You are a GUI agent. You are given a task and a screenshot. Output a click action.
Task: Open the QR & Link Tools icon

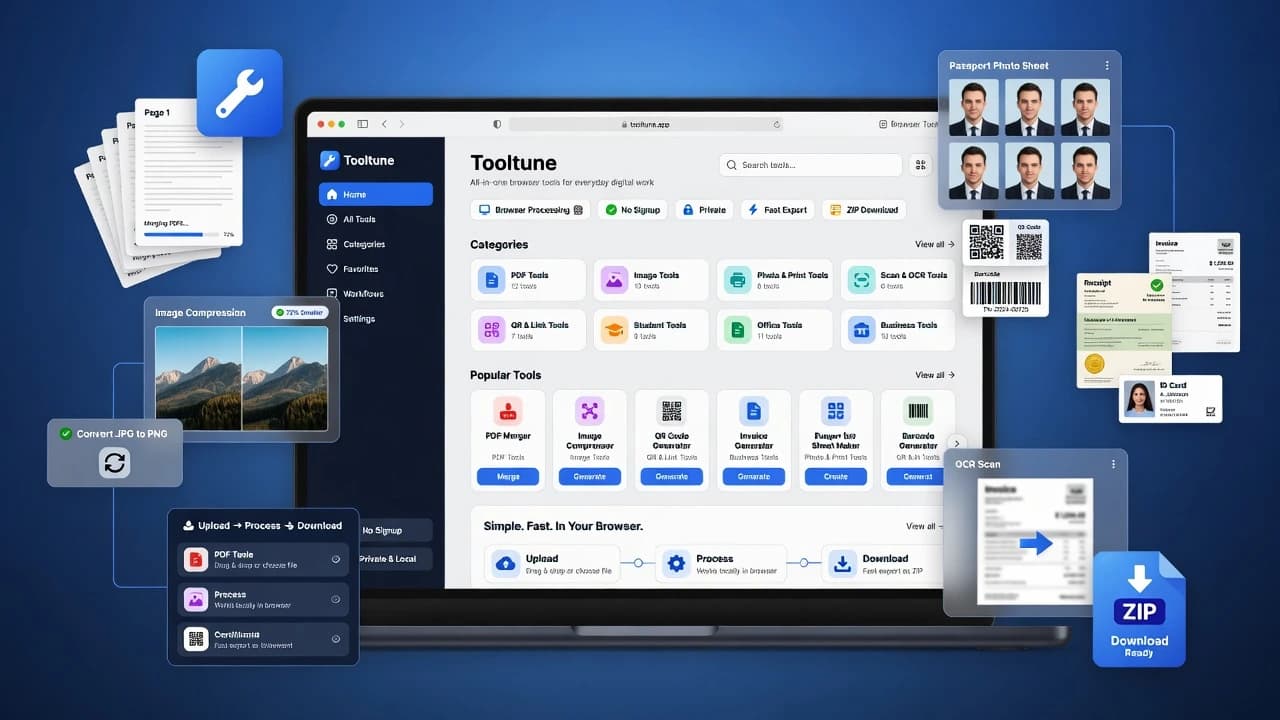(x=491, y=330)
